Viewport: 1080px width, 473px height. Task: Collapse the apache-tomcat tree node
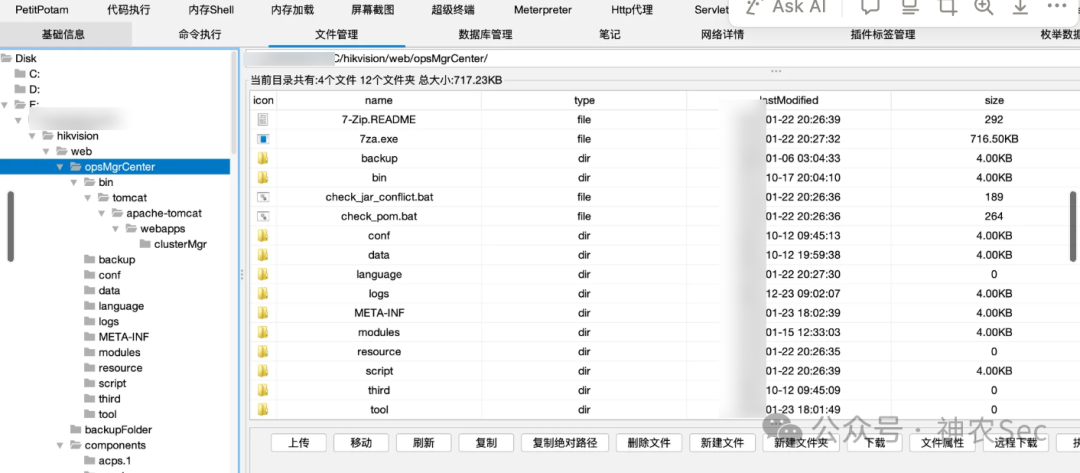(x=101, y=213)
